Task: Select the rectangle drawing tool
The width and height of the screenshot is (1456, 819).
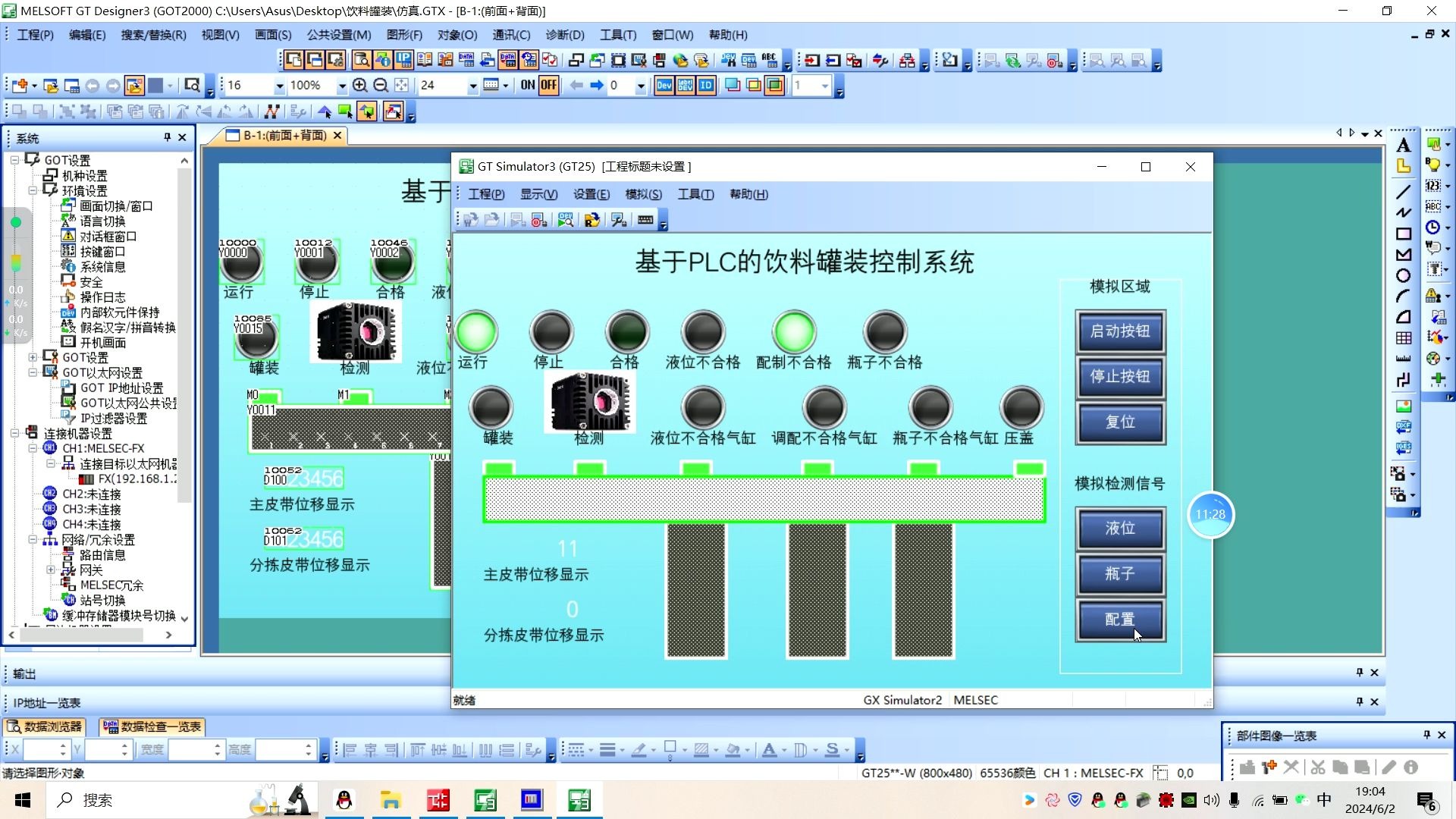Action: click(x=1404, y=234)
